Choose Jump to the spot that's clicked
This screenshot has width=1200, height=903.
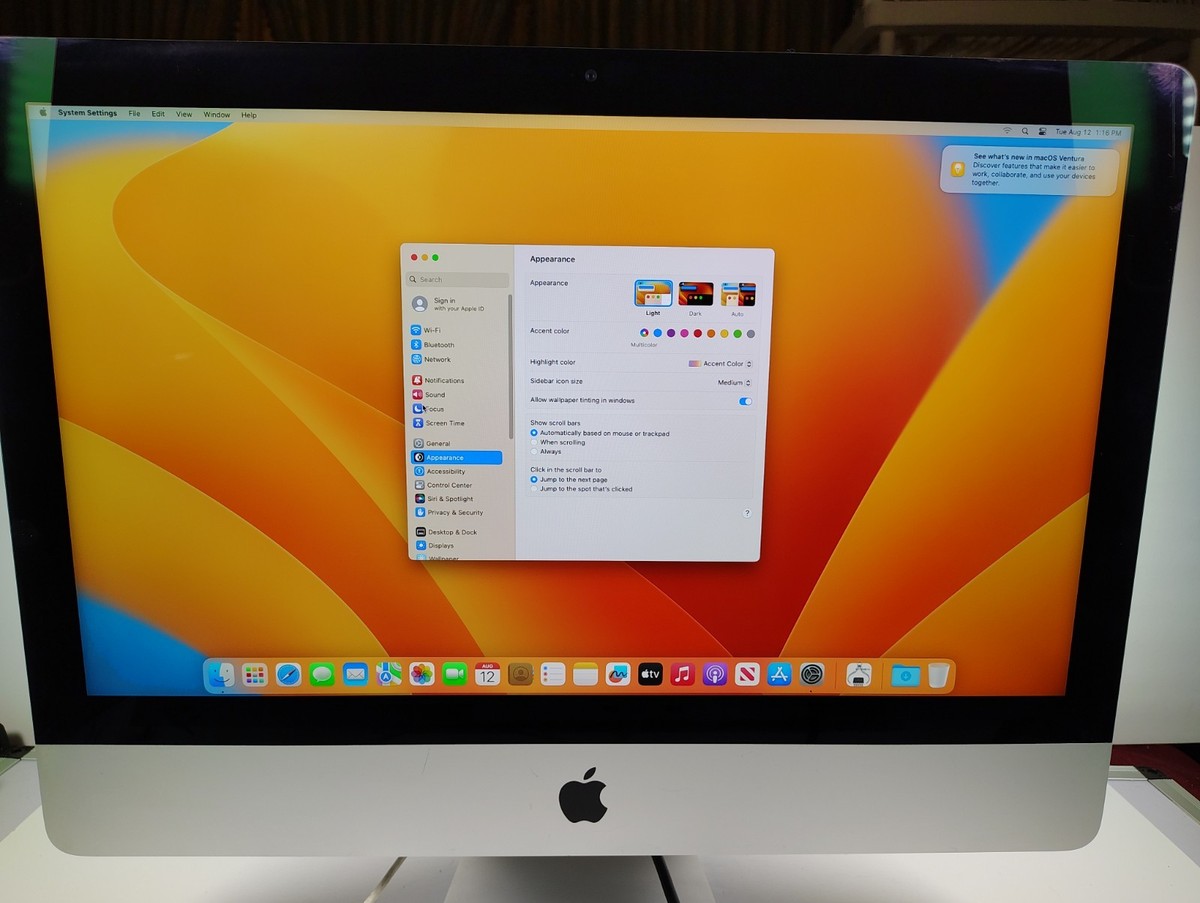(x=534, y=489)
